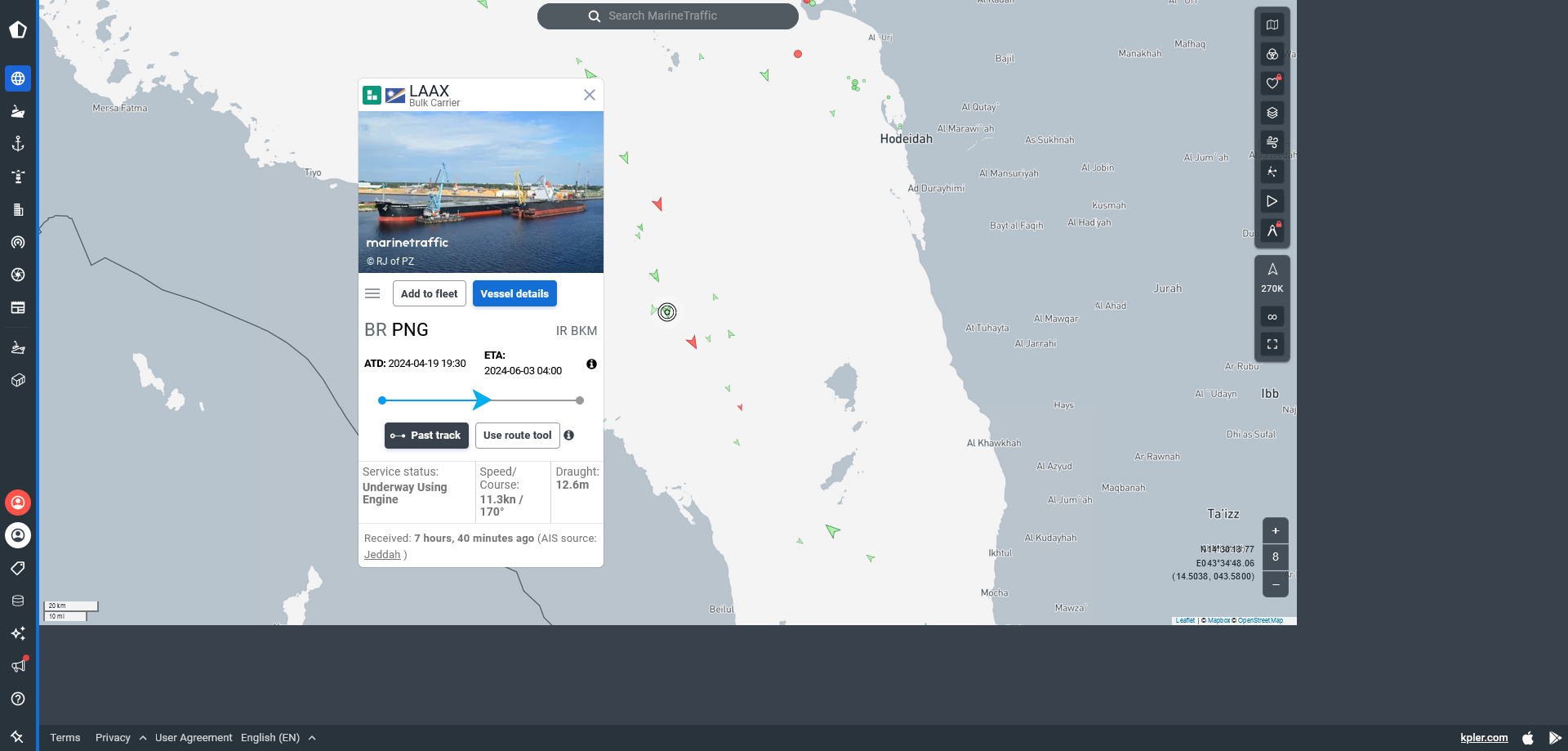
Task: Open the AI sparkles icon in sidebar
Action: tap(18, 633)
